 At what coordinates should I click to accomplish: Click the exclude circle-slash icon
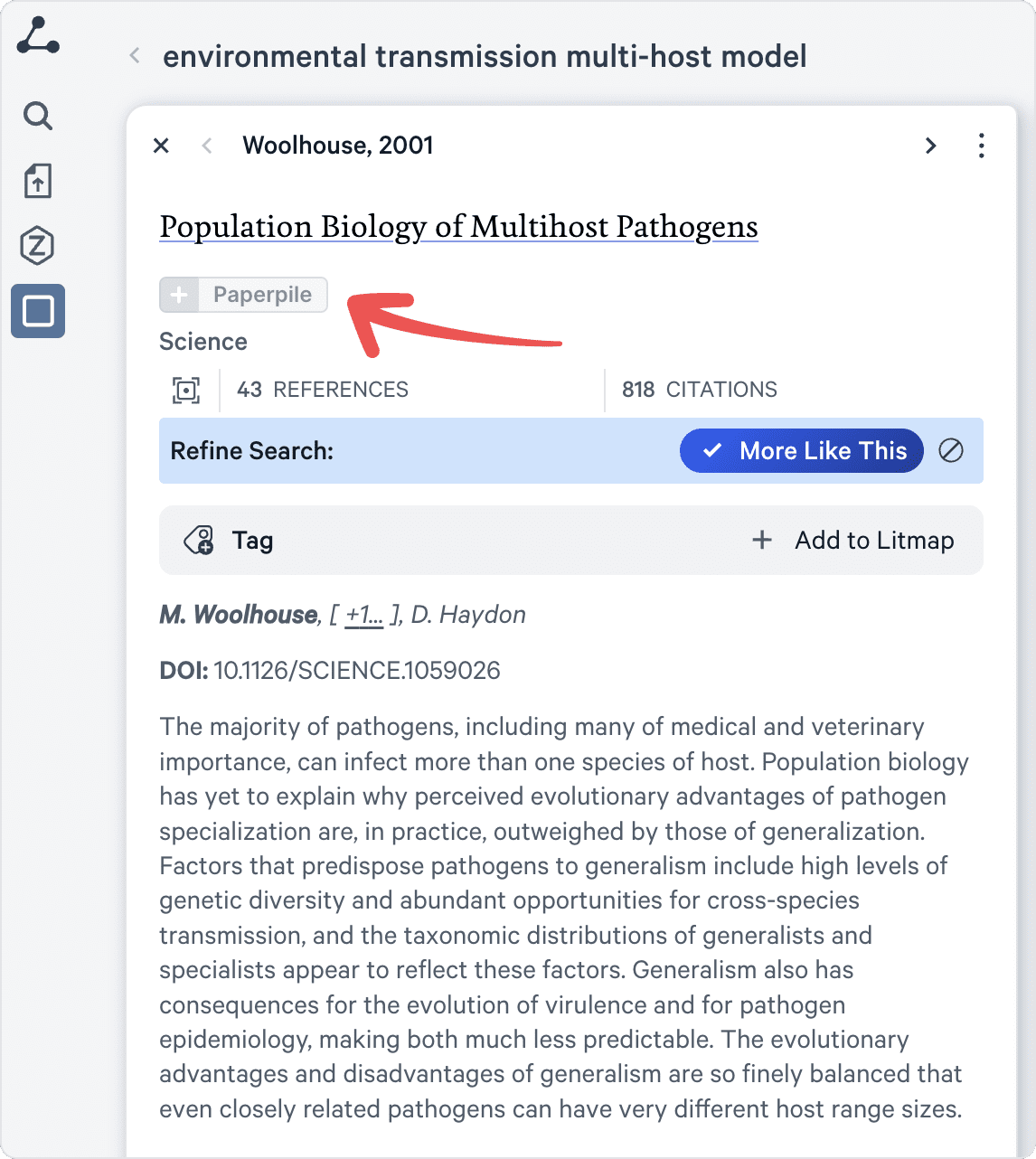951,450
